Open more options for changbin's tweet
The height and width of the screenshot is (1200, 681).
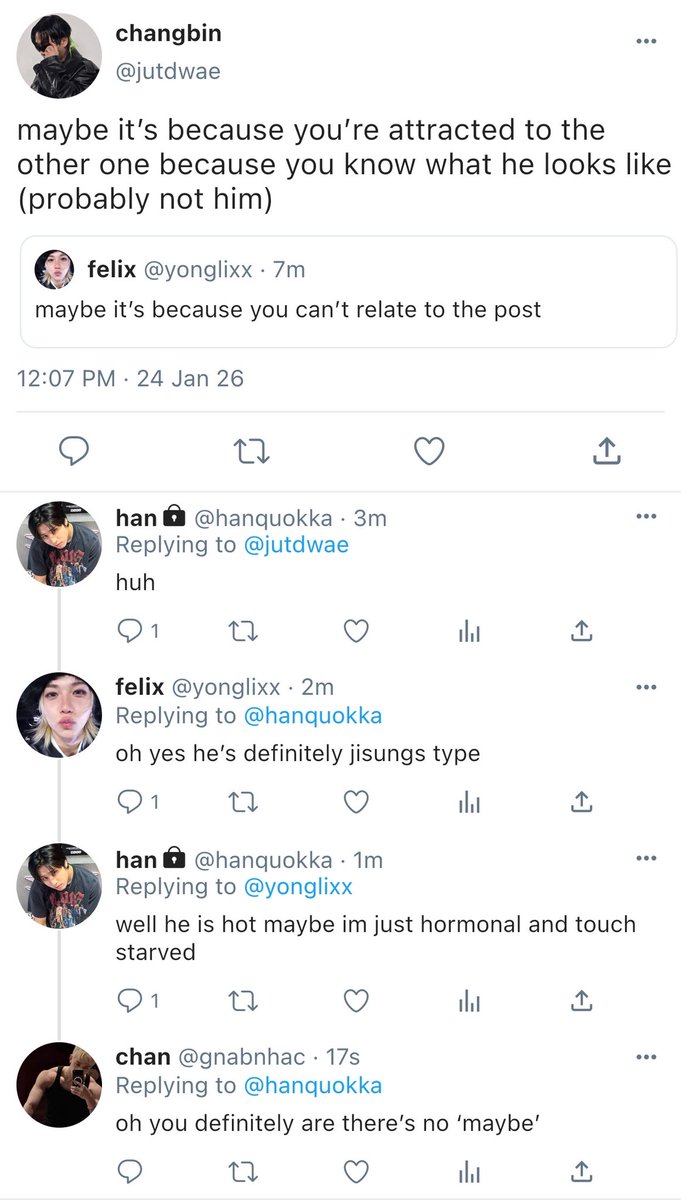pos(647,41)
